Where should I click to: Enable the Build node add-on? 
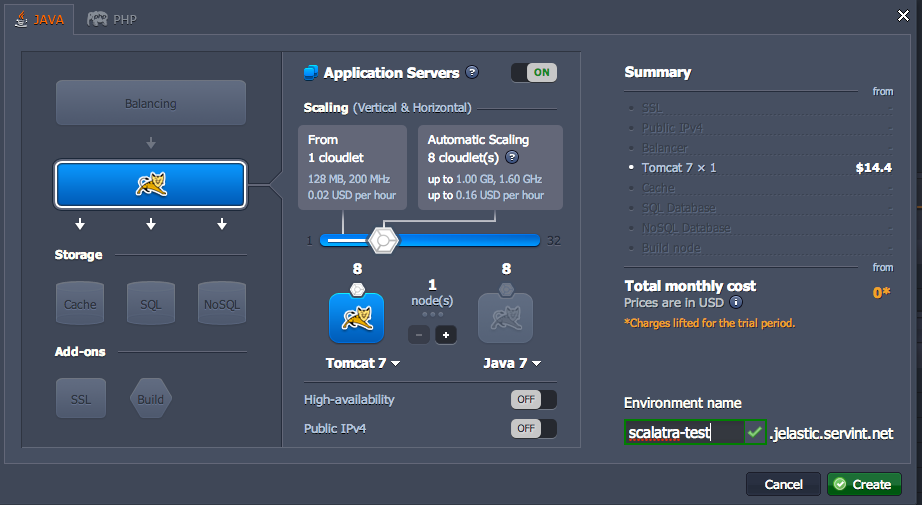pyautogui.click(x=151, y=399)
